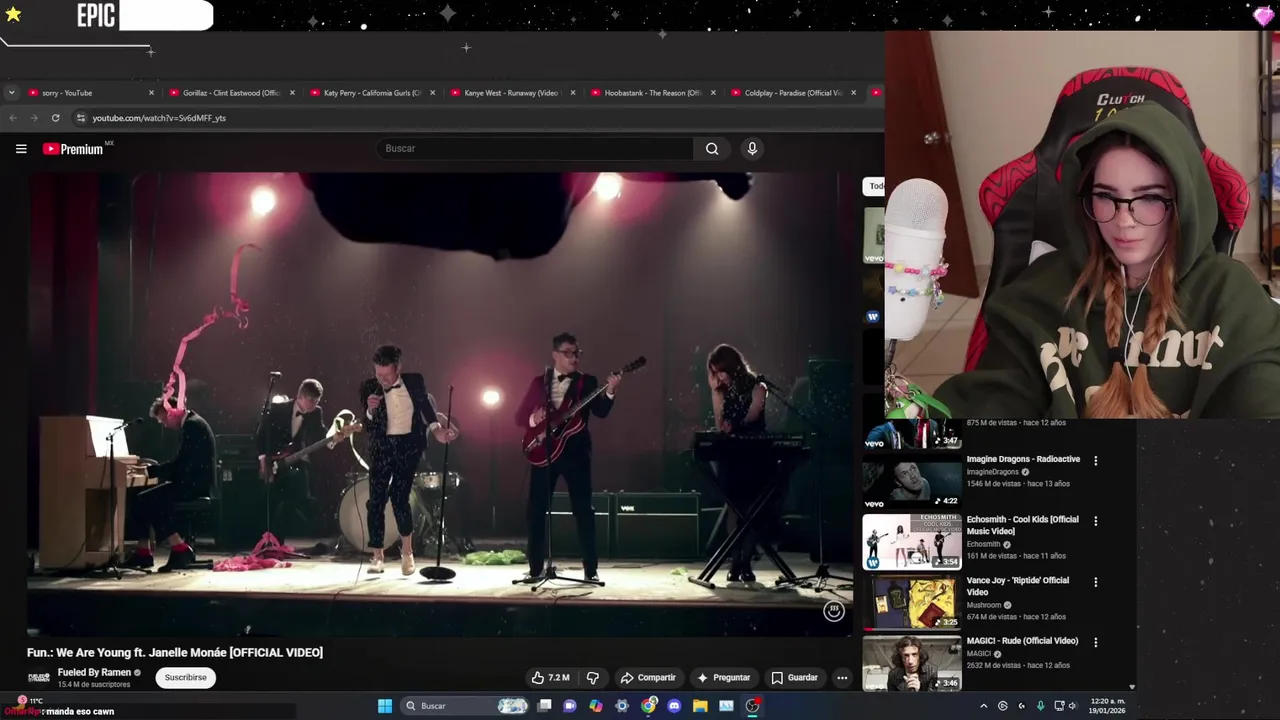Open Copilot from the taskbar
This screenshot has height=720, width=1280.
tap(596, 706)
